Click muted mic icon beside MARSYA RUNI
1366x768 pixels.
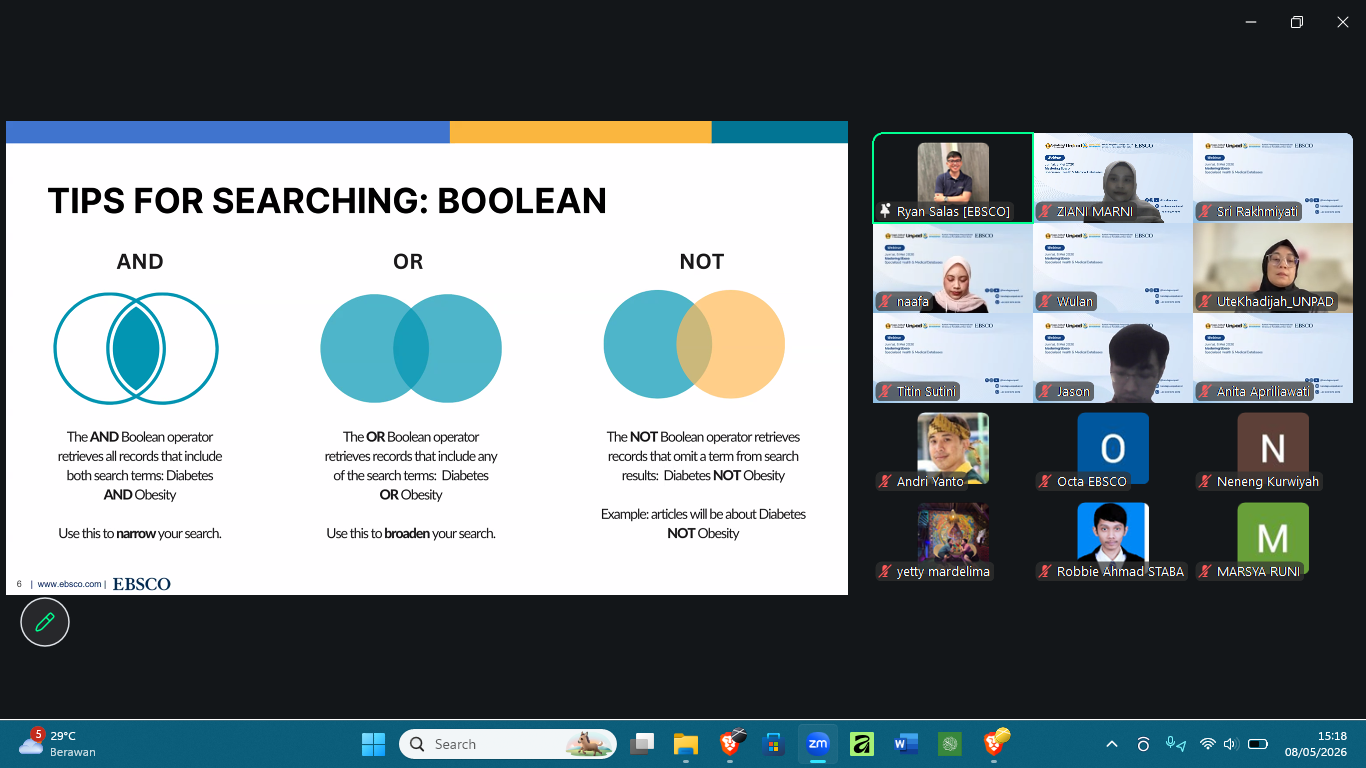[x=1205, y=572]
